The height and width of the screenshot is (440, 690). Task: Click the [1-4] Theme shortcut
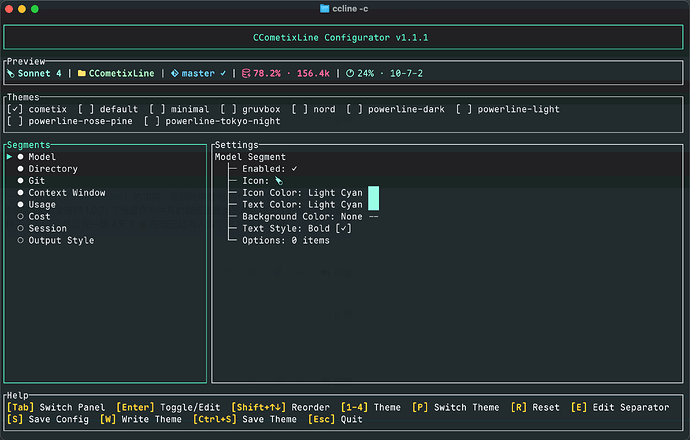tap(371, 407)
